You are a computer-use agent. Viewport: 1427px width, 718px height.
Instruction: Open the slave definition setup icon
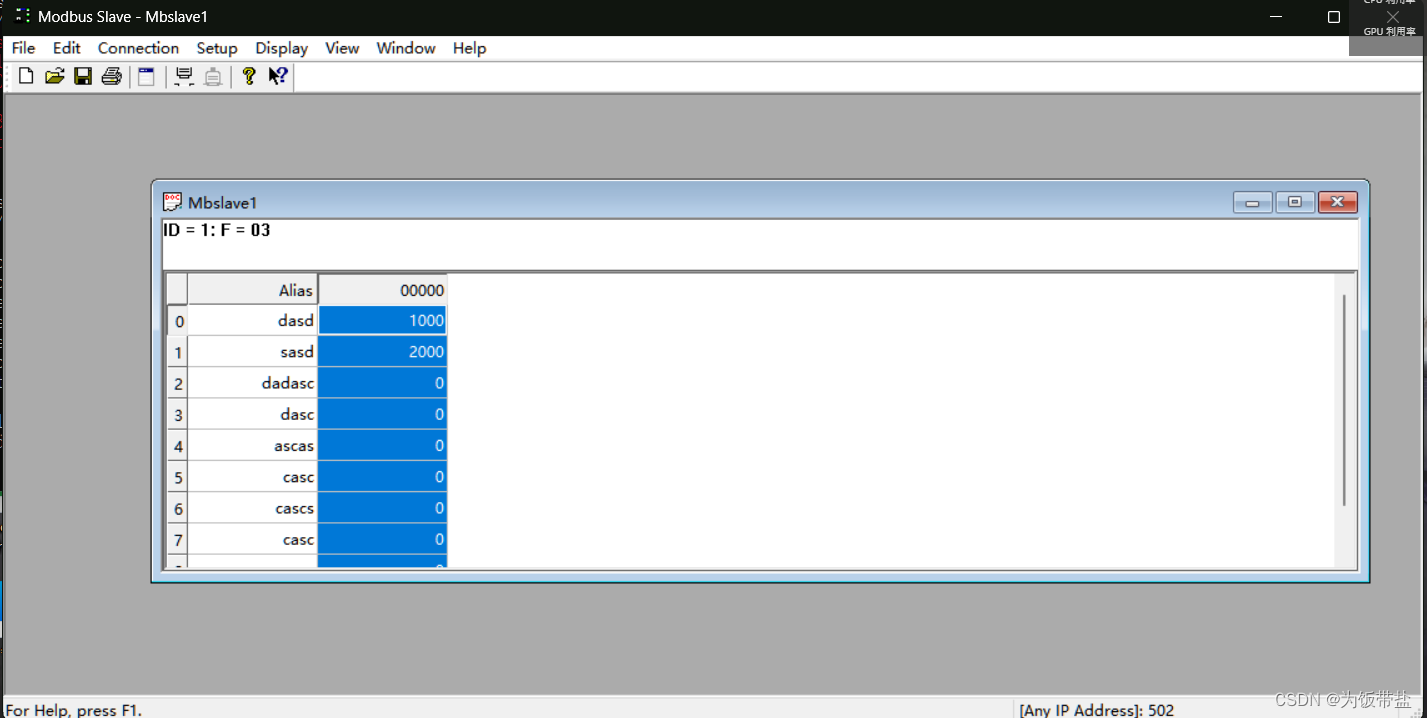coord(146,76)
